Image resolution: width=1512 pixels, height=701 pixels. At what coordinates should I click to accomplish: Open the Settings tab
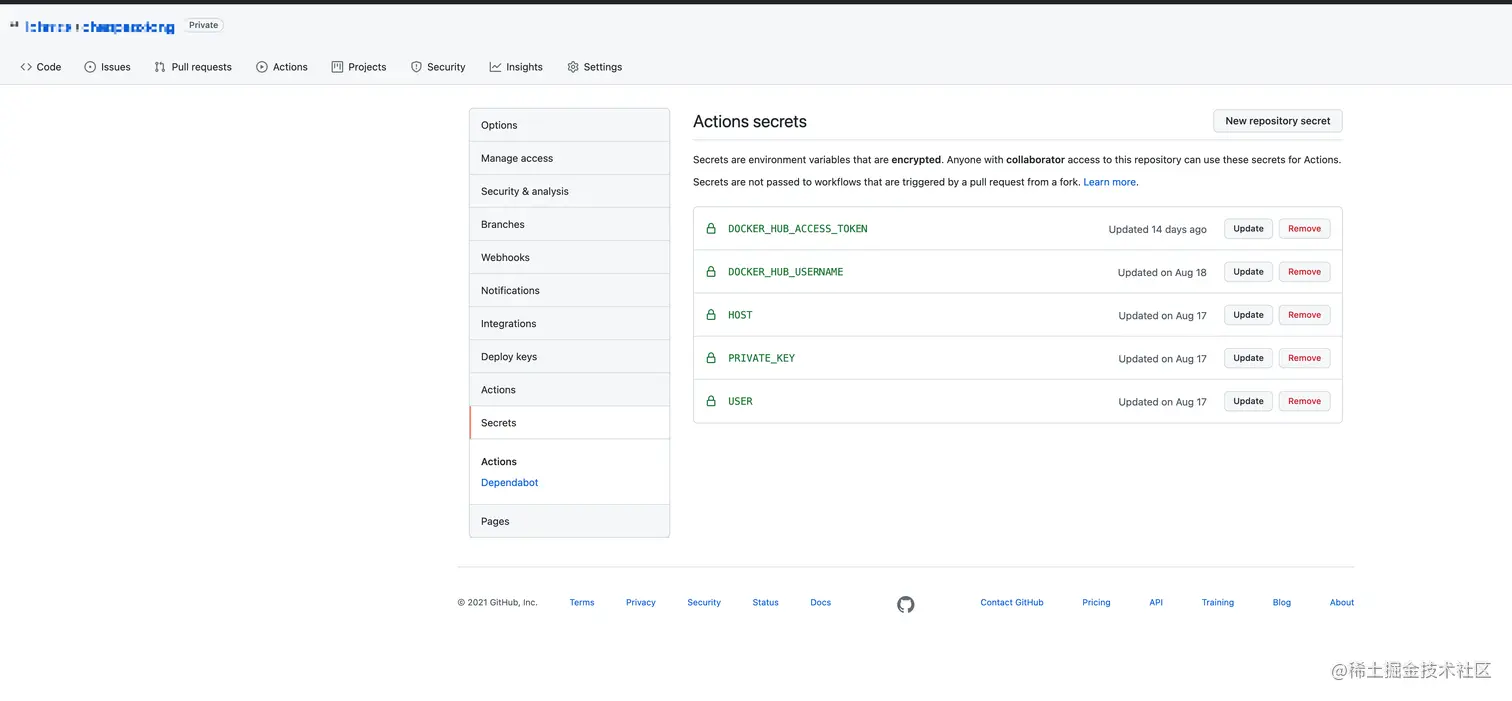coord(595,67)
